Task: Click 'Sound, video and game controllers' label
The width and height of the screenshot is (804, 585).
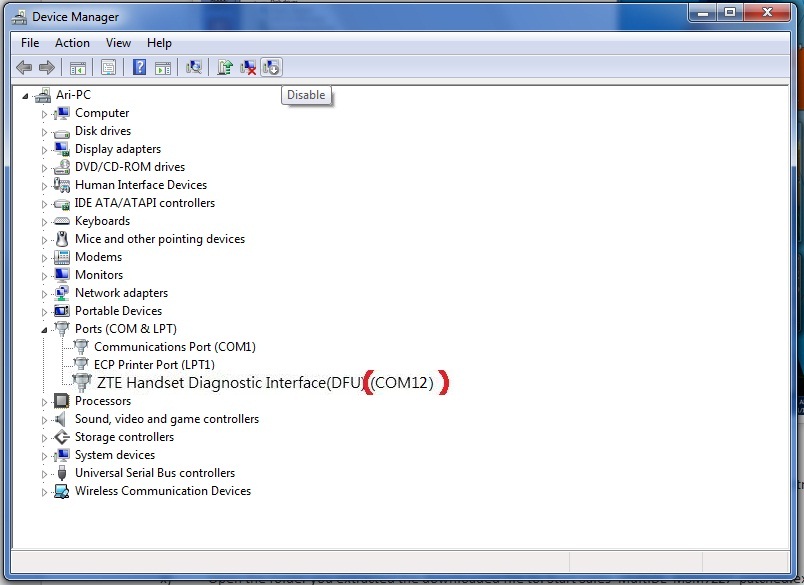Action: pos(167,419)
